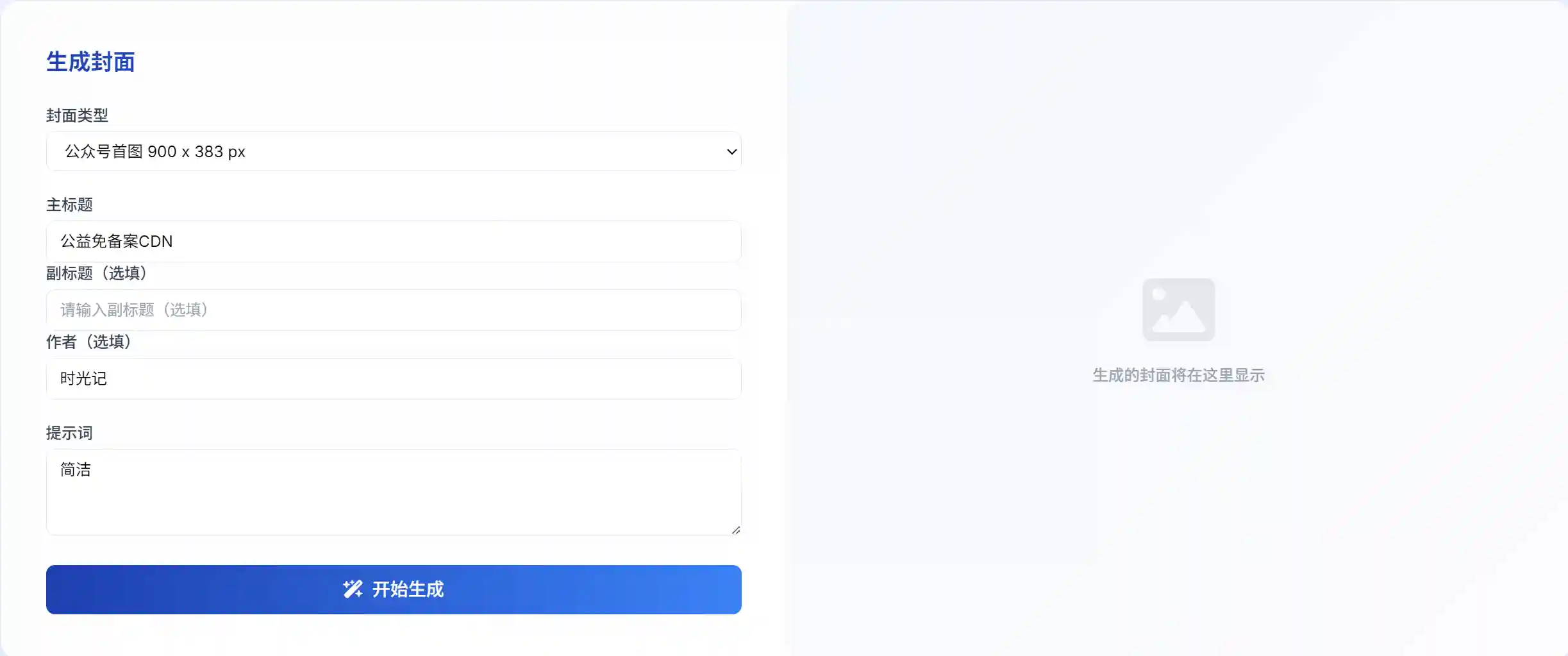Click the 主标题 field label
The image size is (1568, 656).
(71, 205)
